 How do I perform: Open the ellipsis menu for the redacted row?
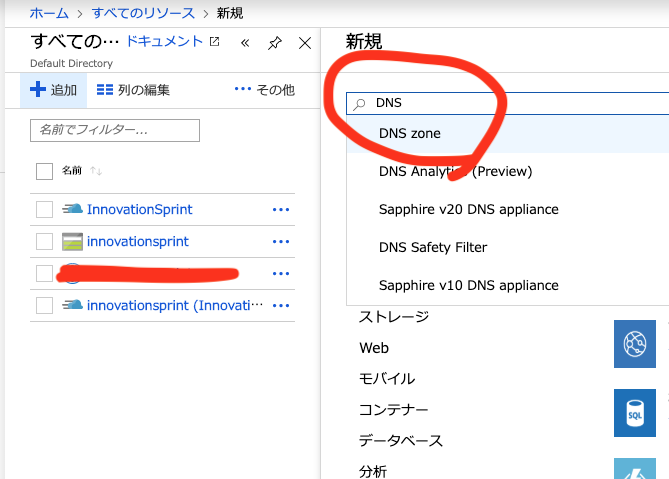click(x=281, y=273)
